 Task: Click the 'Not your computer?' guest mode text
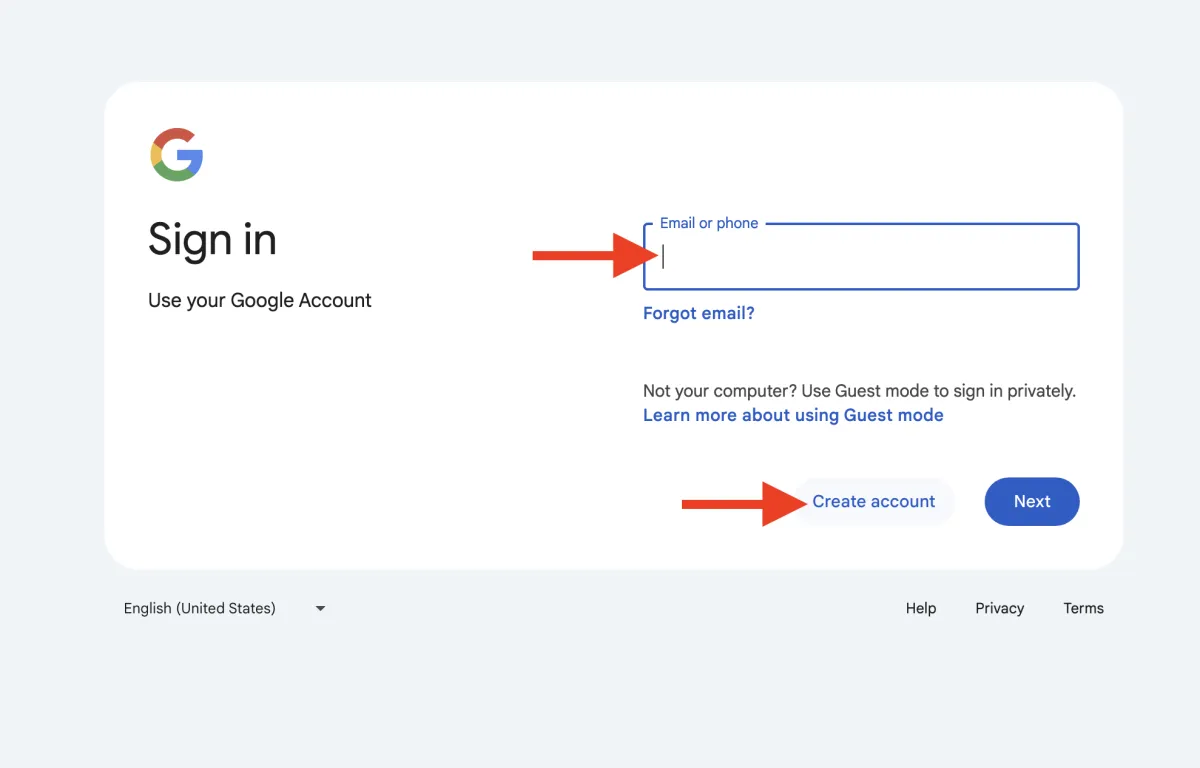(859, 391)
